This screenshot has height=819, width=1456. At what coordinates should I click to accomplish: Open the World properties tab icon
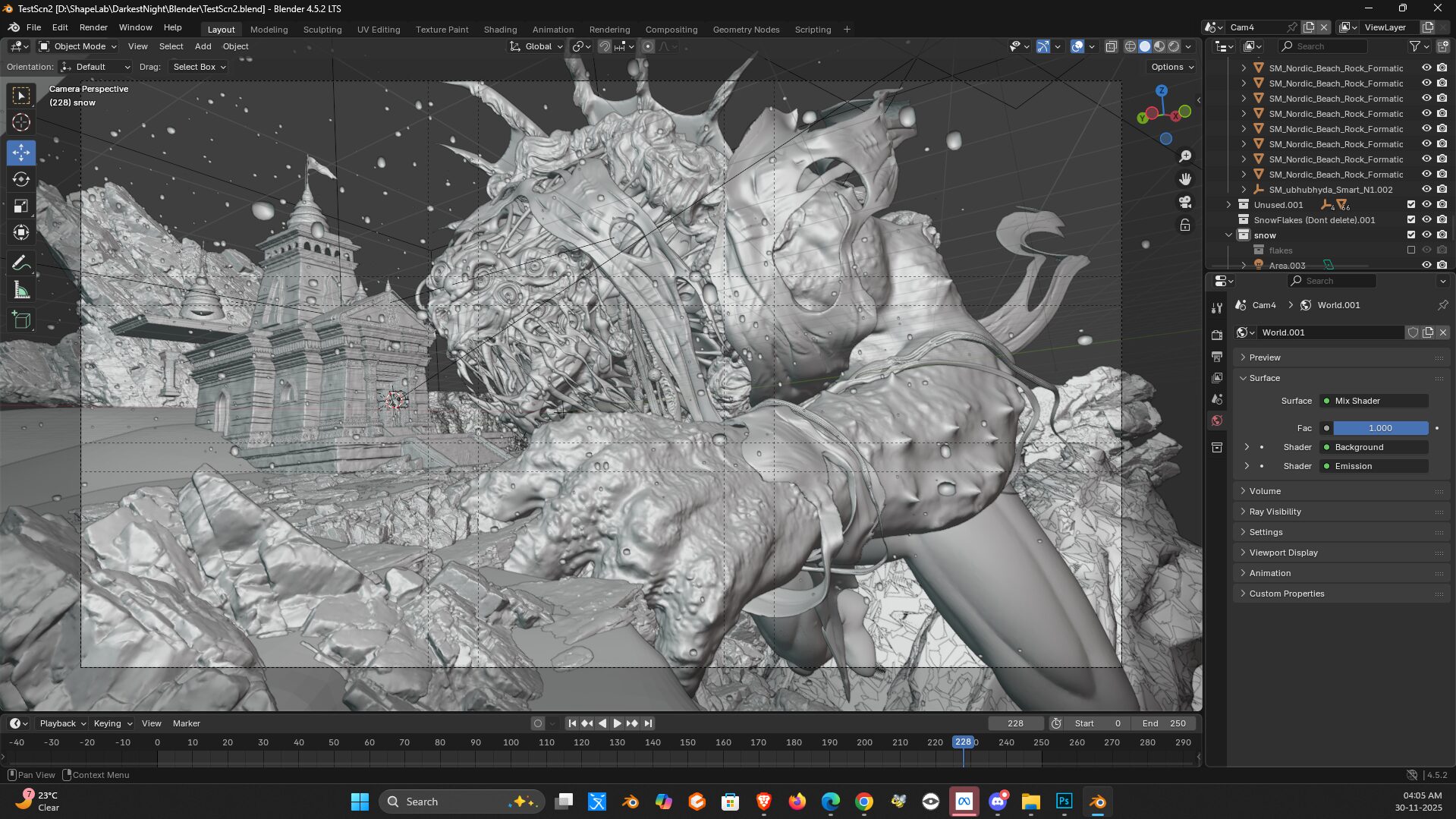tap(1217, 421)
